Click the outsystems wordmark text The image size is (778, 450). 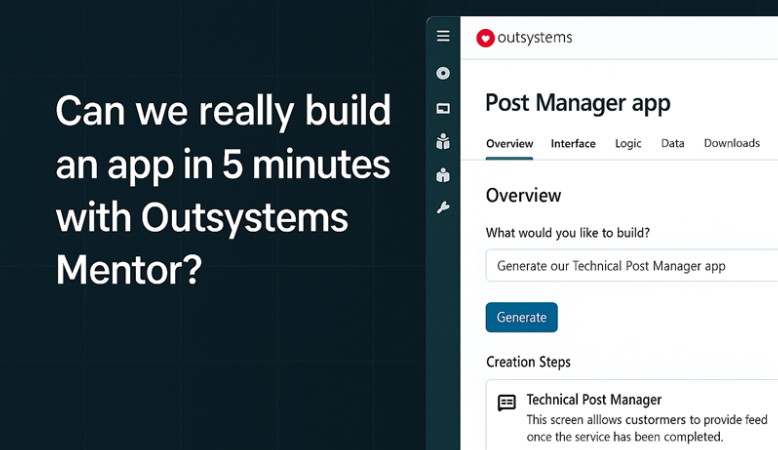coord(535,38)
